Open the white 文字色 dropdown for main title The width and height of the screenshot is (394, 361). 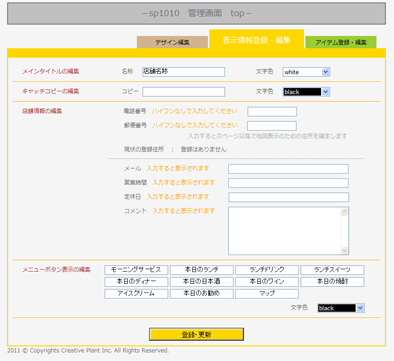pos(306,72)
